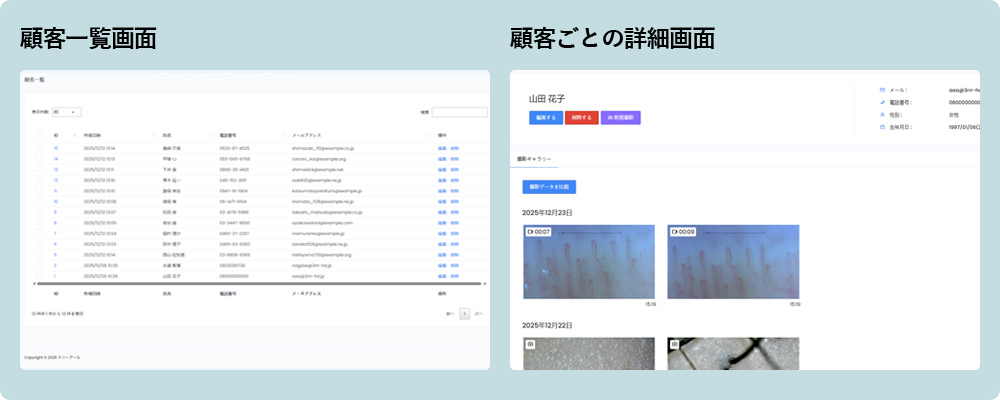This screenshot has height=400, width=1000.
Task: Click the mail icon beside メール label
Action: pos(883,90)
